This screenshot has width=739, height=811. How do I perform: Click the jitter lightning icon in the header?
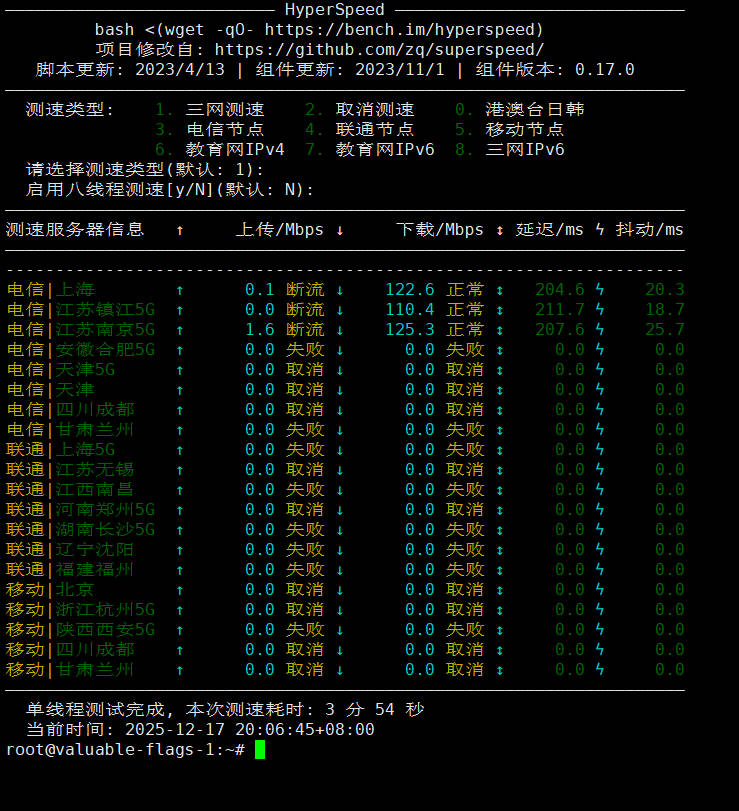coord(600,230)
